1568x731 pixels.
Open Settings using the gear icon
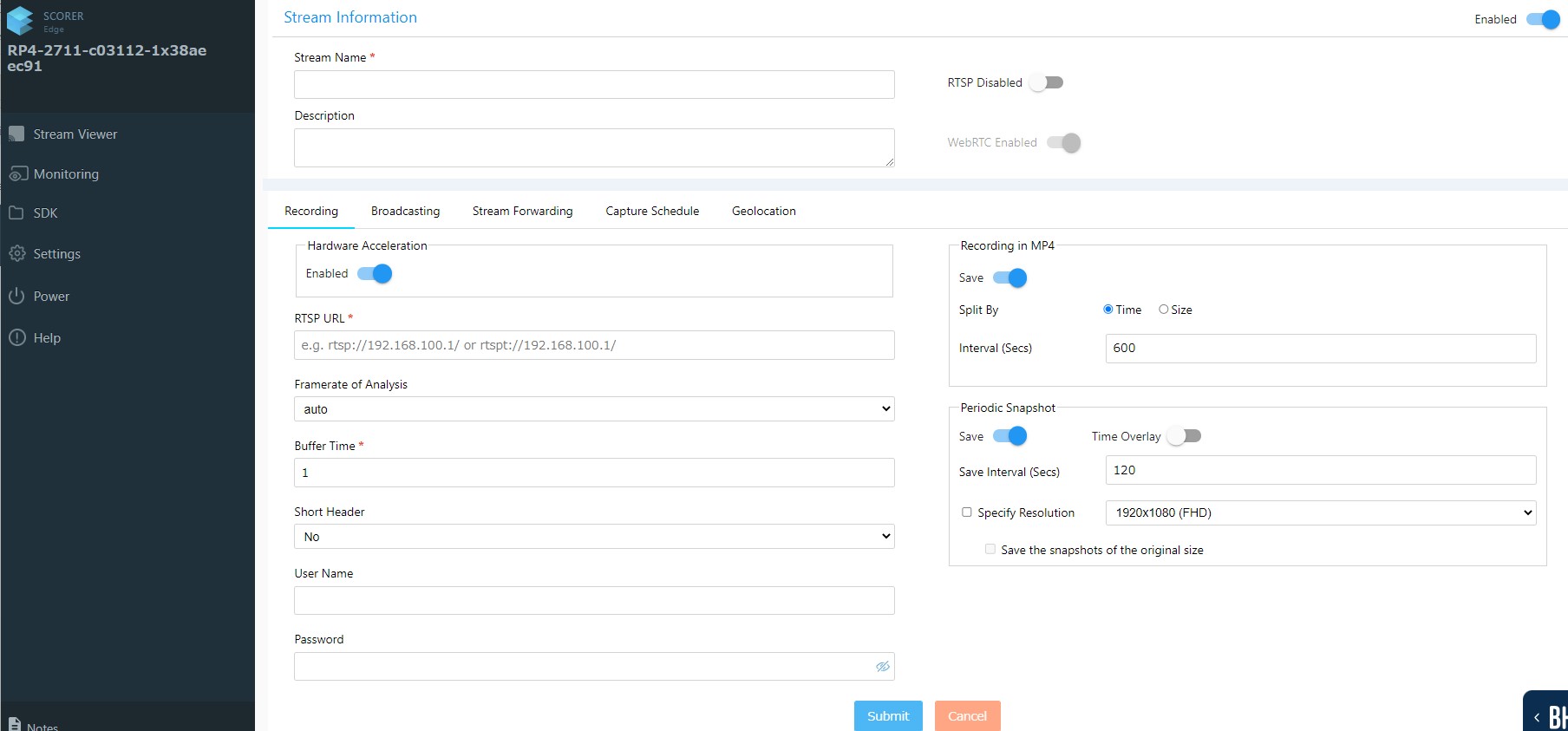17,253
